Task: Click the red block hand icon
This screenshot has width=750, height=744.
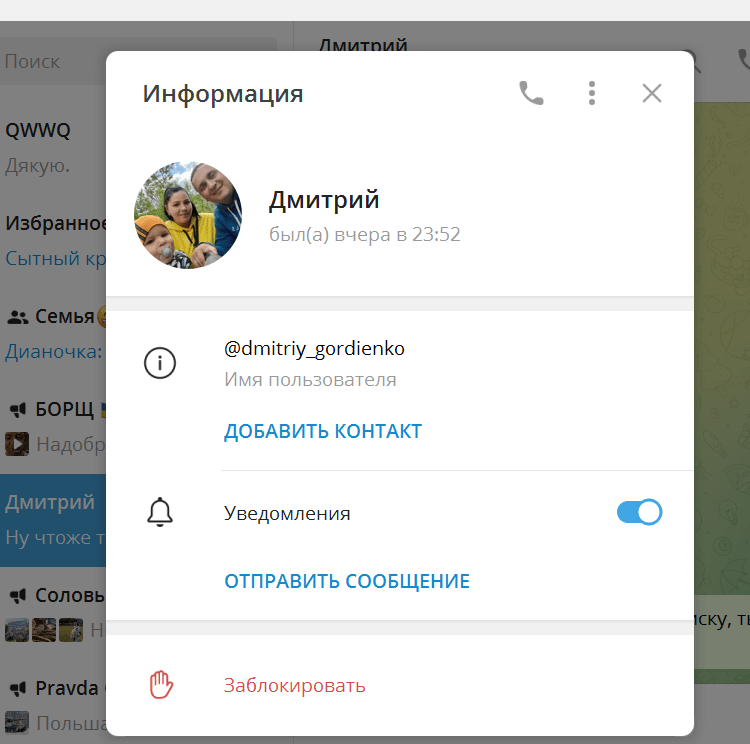Action: tap(161, 685)
